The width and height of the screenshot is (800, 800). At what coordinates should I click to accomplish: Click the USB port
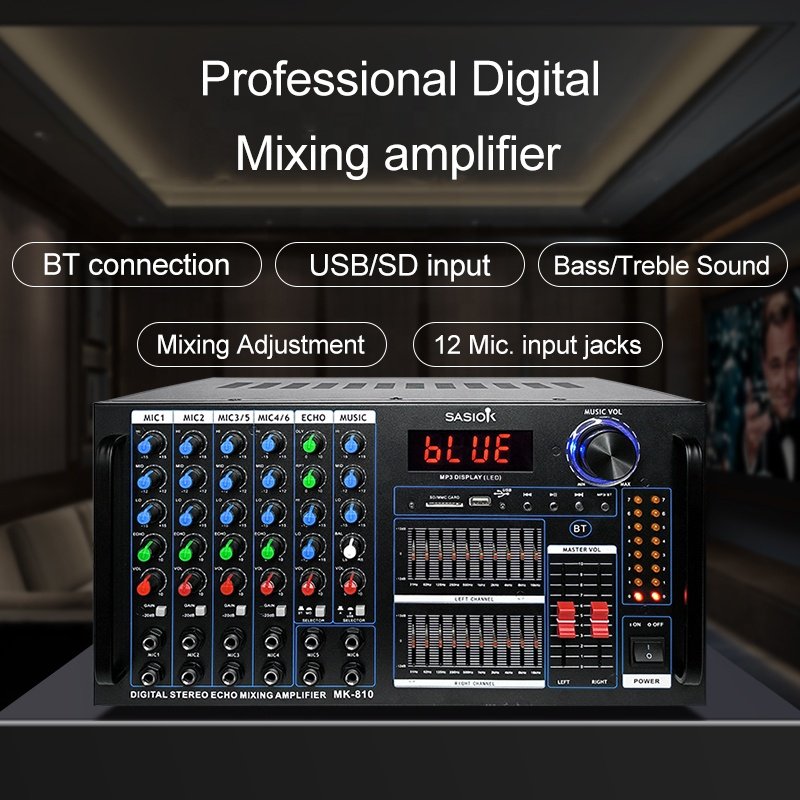click(480, 501)
